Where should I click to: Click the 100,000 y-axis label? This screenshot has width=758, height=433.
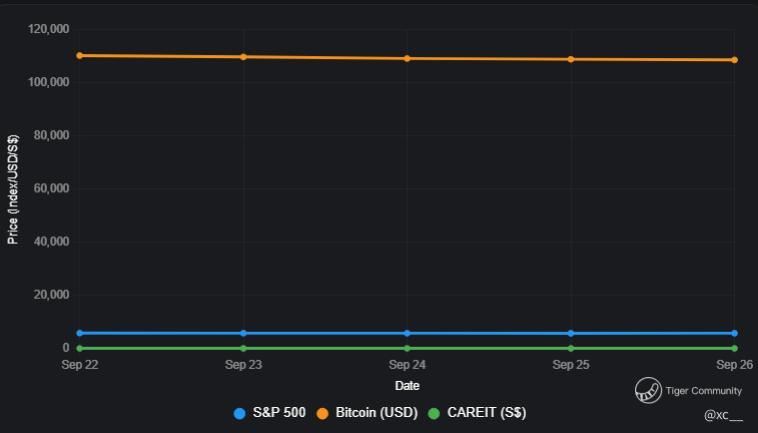coord(49,82)
